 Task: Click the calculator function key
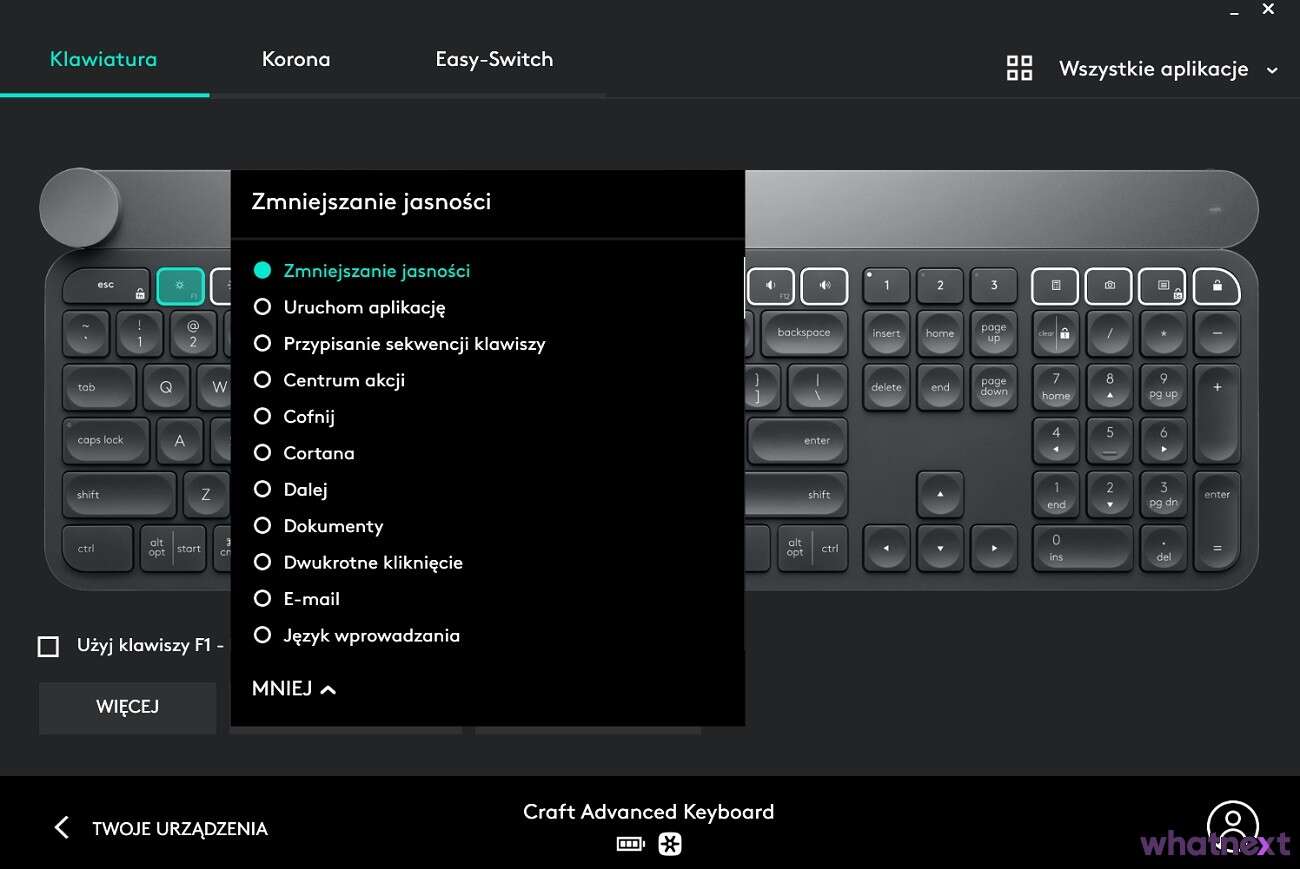point(1054,285)
